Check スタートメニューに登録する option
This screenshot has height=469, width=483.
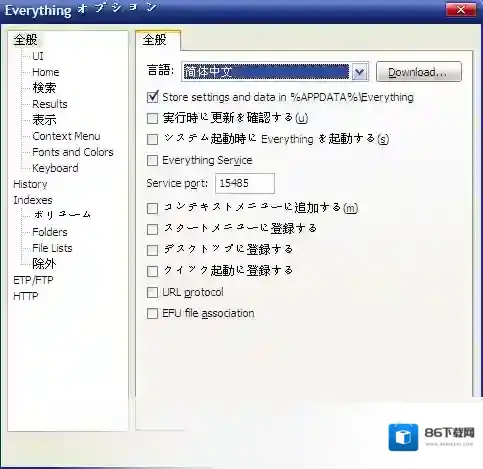(153, 229)
